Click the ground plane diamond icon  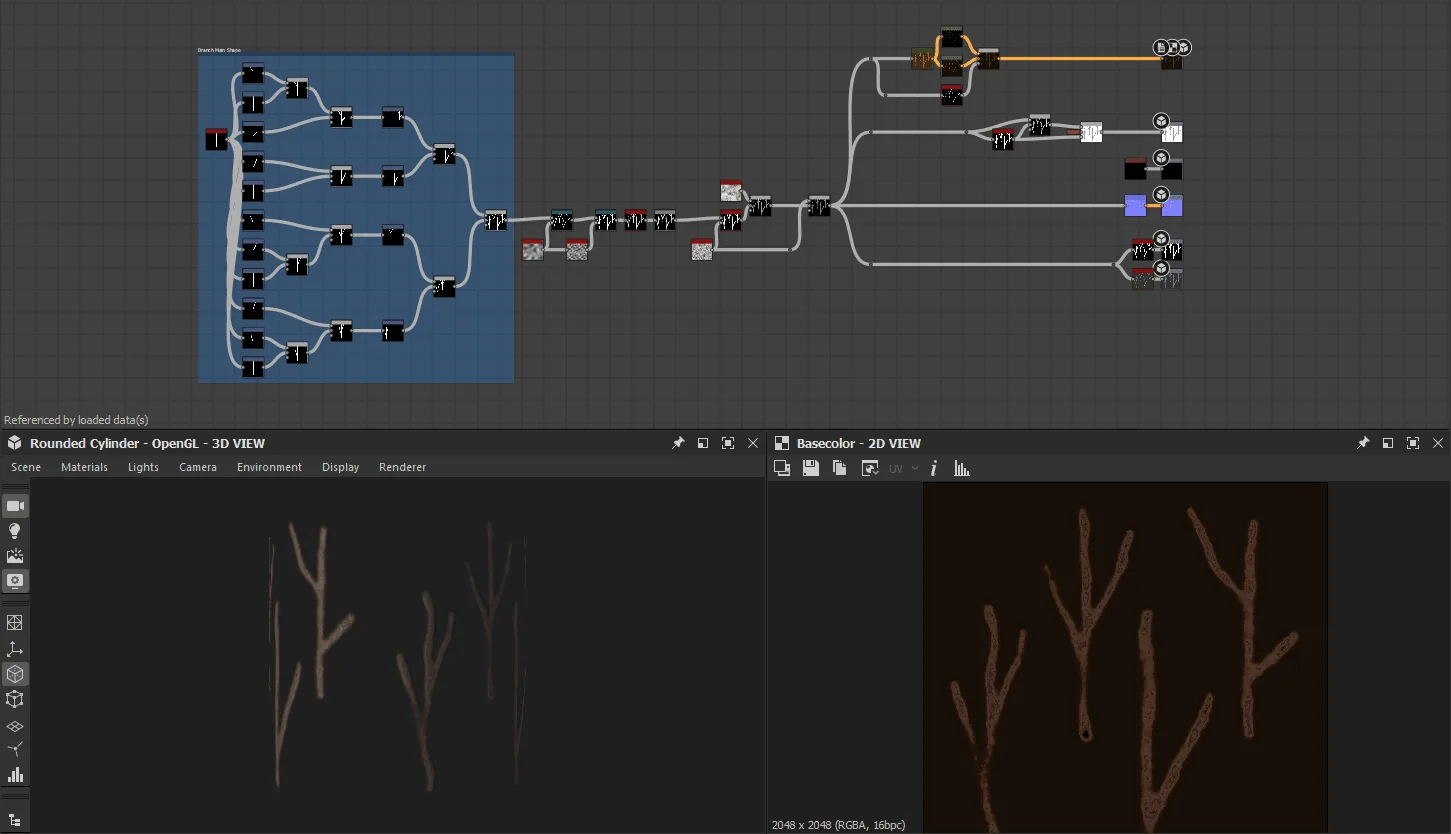click(x=15, y=726)
